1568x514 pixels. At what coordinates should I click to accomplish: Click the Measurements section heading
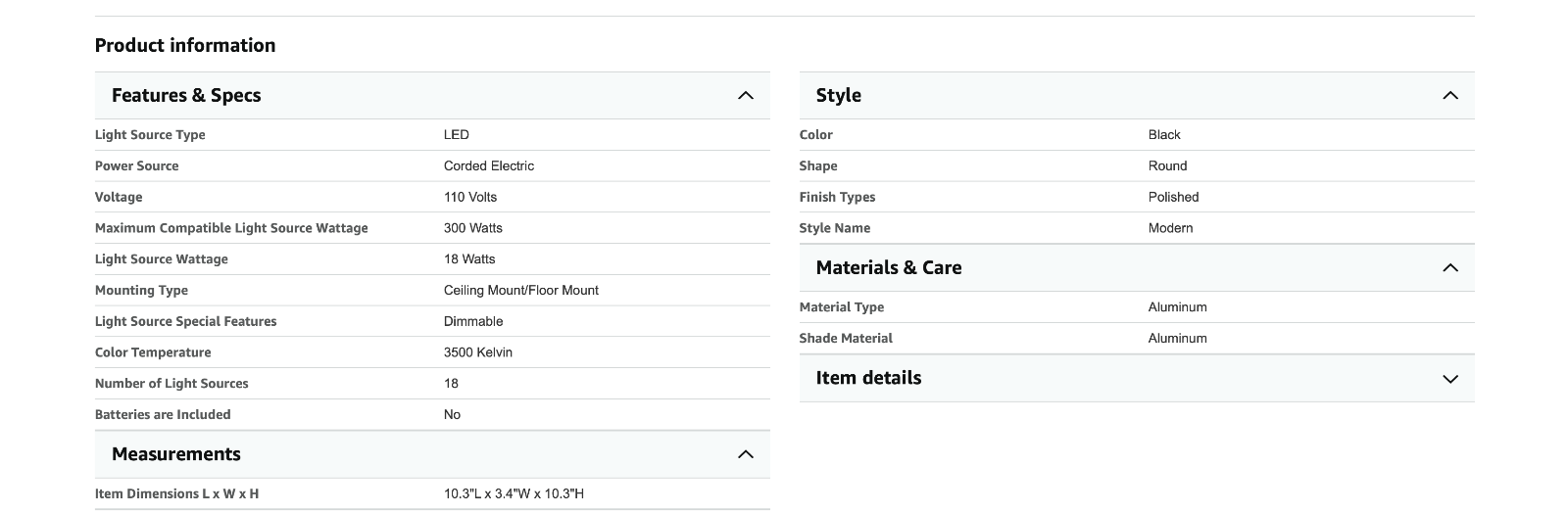tap(176, 454)
